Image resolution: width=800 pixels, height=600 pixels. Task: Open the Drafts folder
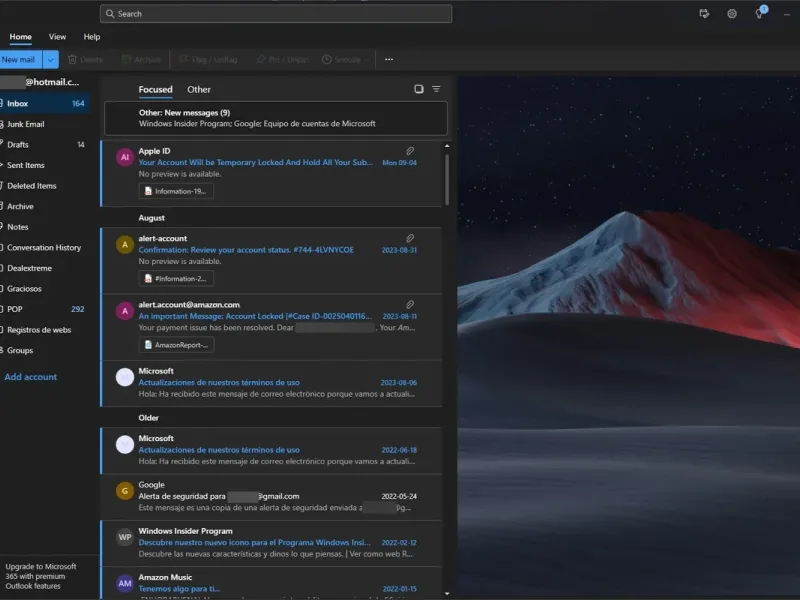44,145
